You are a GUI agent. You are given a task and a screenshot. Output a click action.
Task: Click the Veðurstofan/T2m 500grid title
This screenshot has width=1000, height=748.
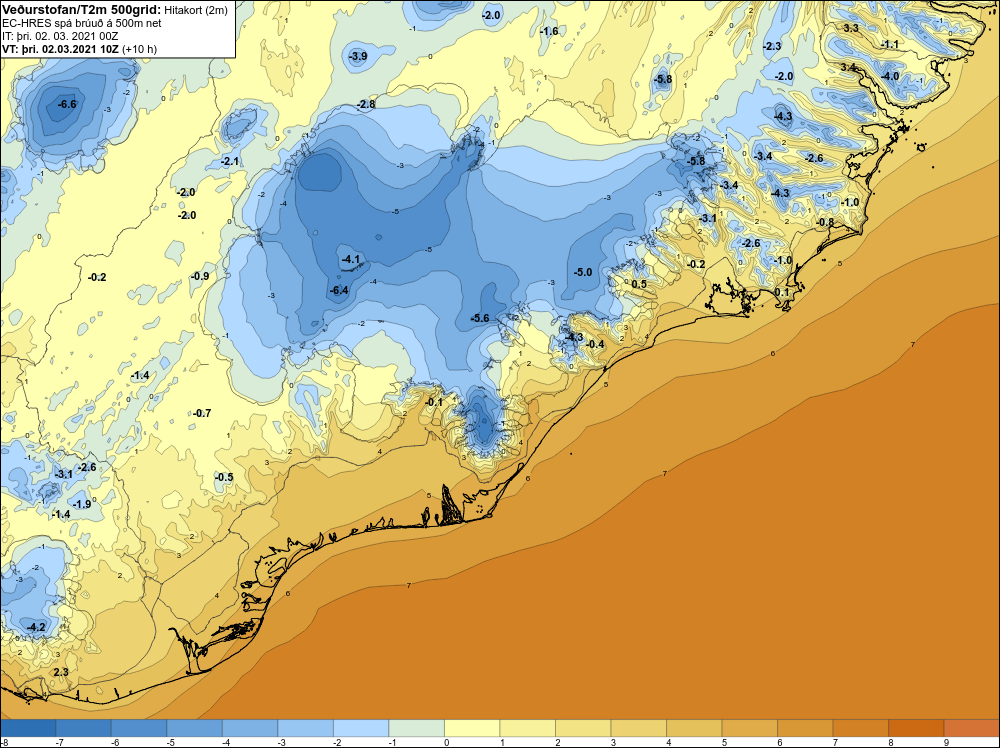81,10
